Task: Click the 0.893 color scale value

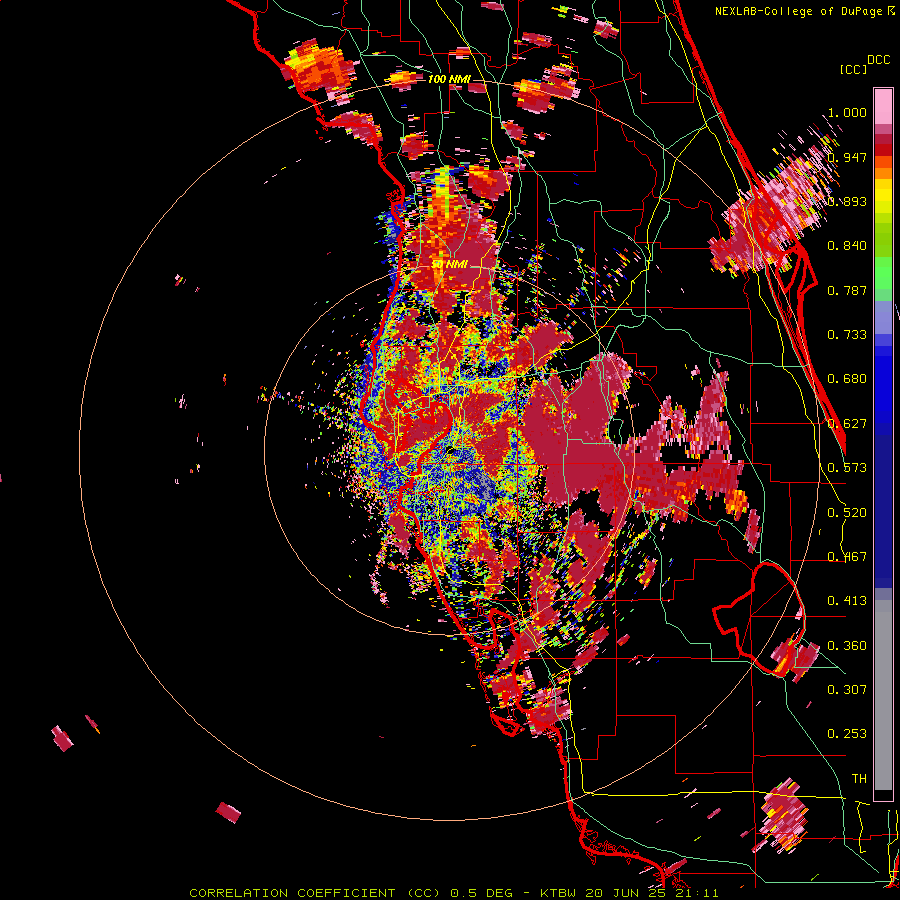Action: coord(847,201)
